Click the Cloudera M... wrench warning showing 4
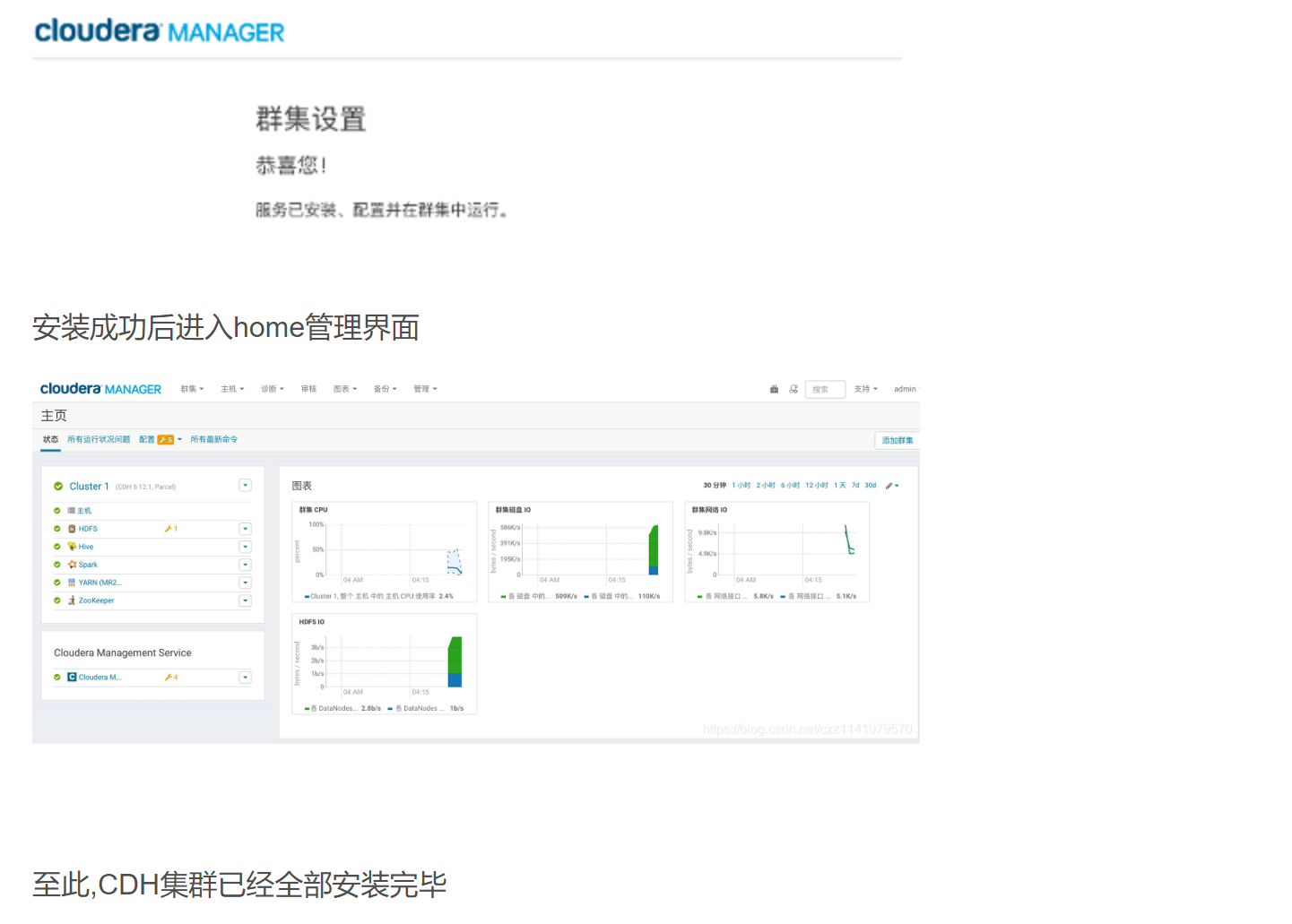The width and height of the screenshot is (1292, 924). pos(170,678)
